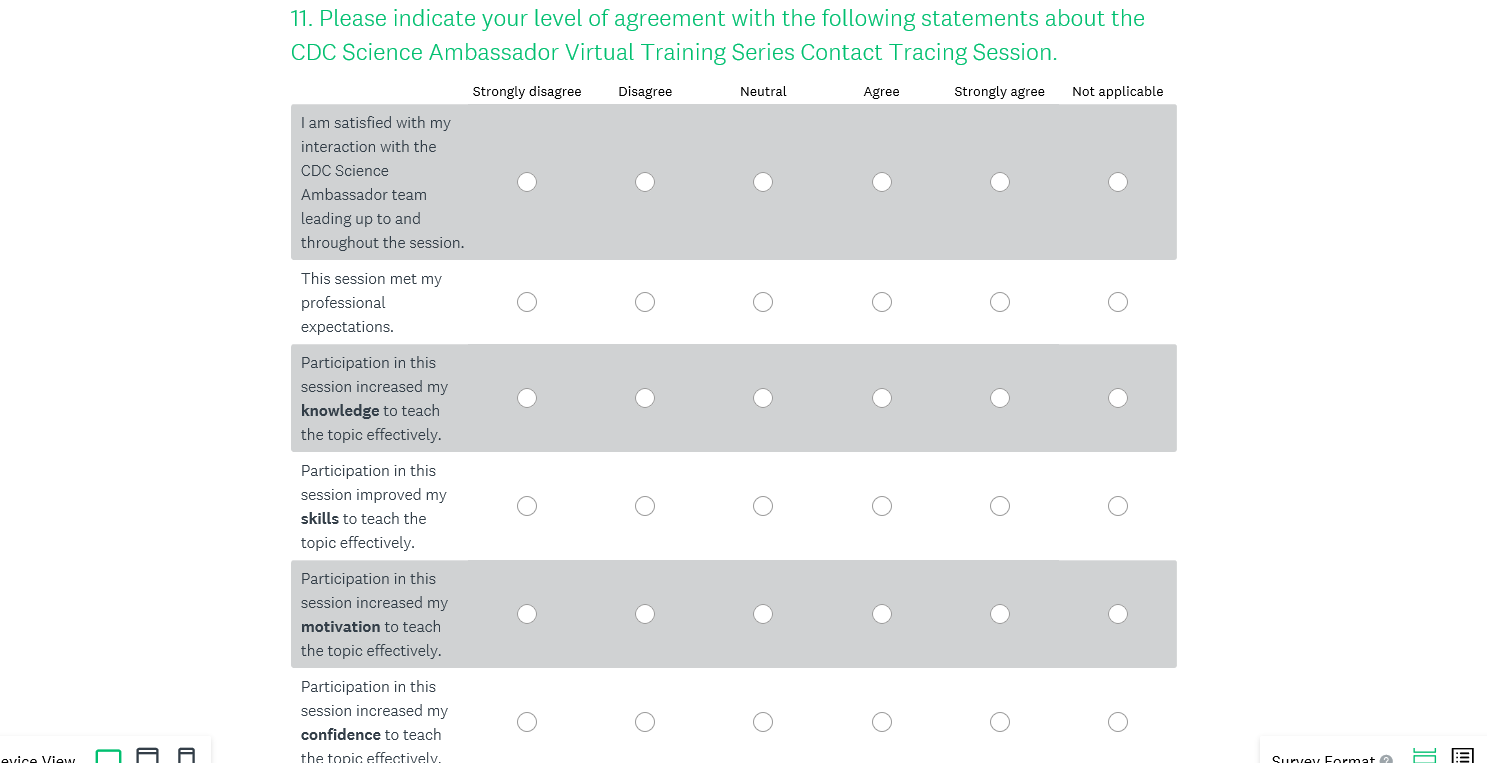The image size is (1487, 763).
Task: Mark Strongly agree for professional expectations statement
Action: [999, 302]
